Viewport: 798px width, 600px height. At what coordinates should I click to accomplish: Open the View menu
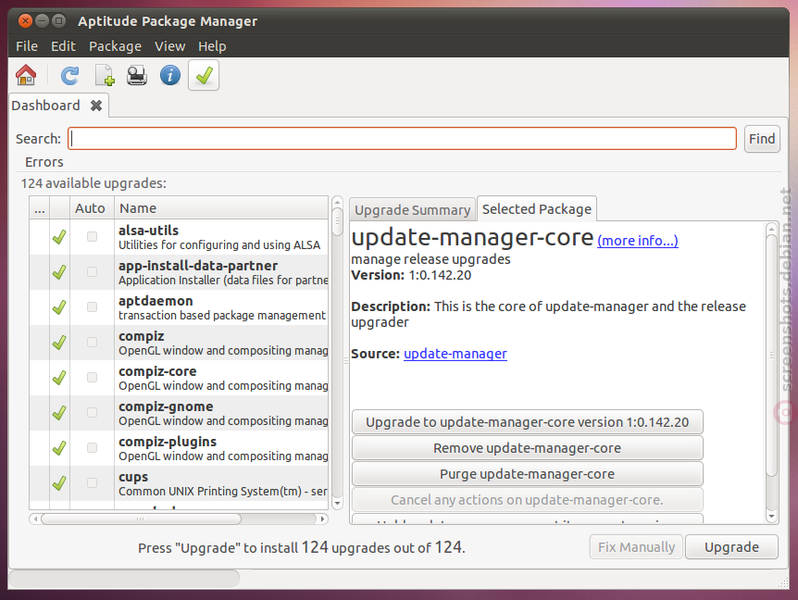(170, 46)
